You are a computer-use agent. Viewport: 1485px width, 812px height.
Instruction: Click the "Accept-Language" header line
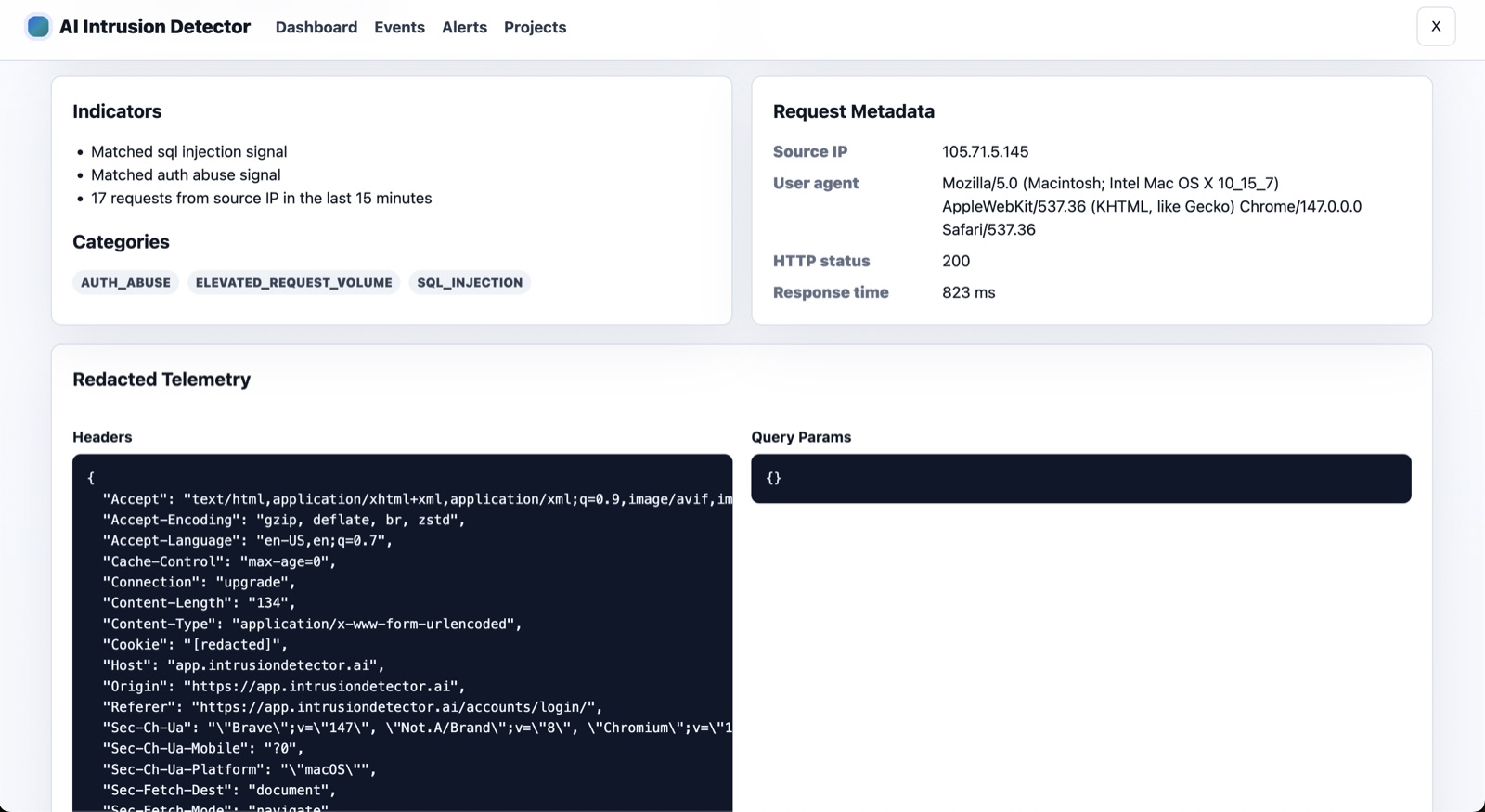pos(248,540)
